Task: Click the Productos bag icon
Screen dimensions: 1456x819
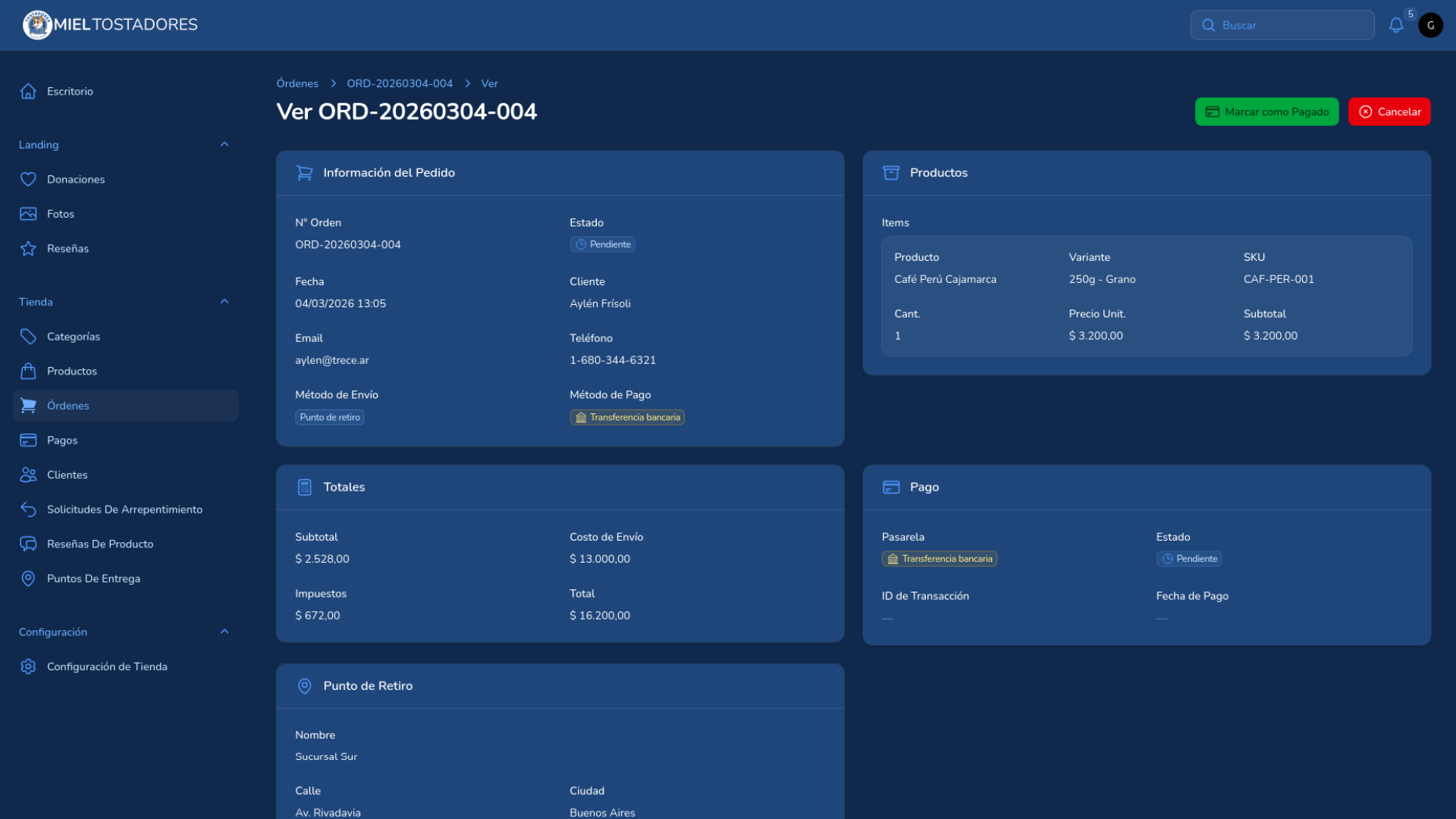Action: click(x=28, y=371)
